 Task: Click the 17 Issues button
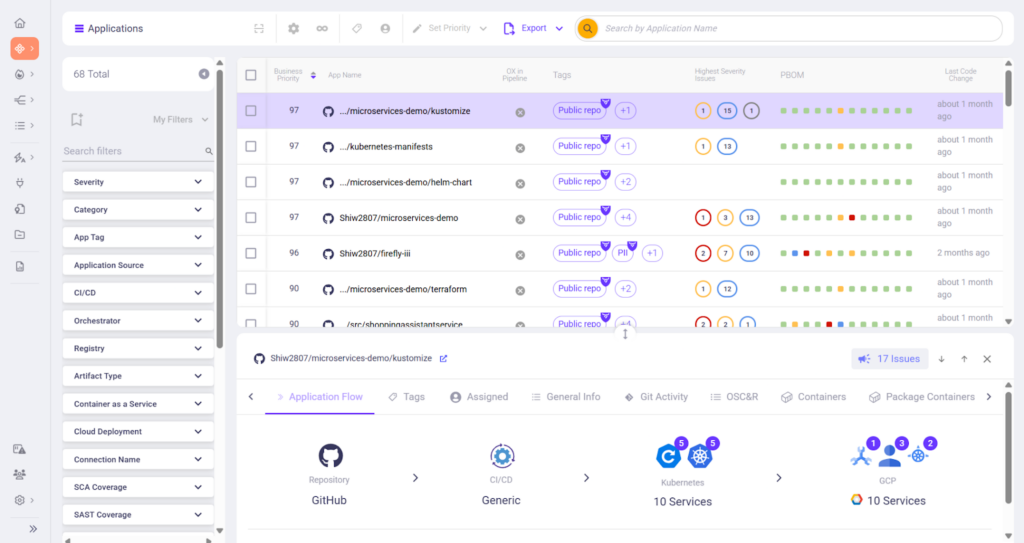tap(889, 359)
